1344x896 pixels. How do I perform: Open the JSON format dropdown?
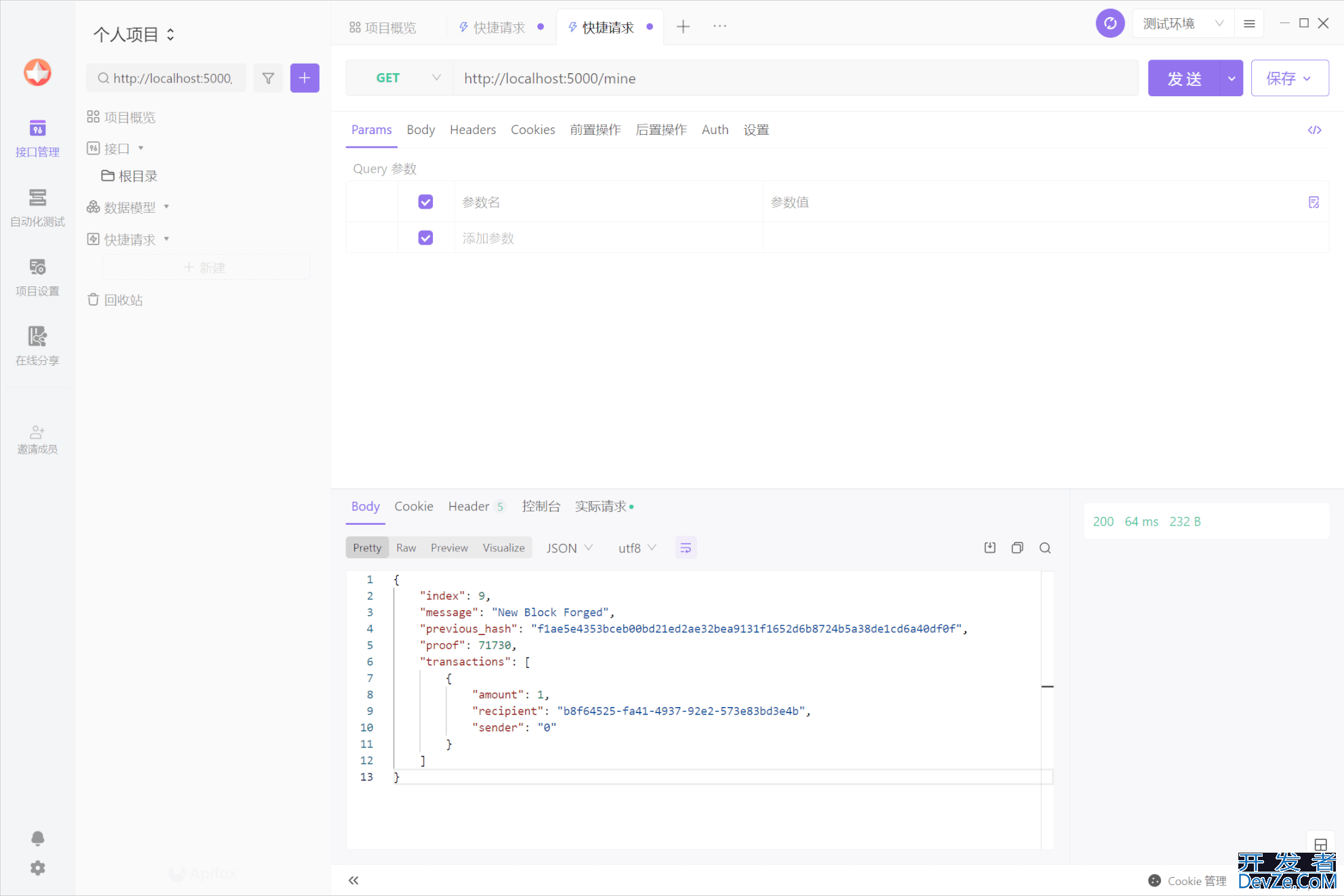pyautogui.click(x=570, y=548)
